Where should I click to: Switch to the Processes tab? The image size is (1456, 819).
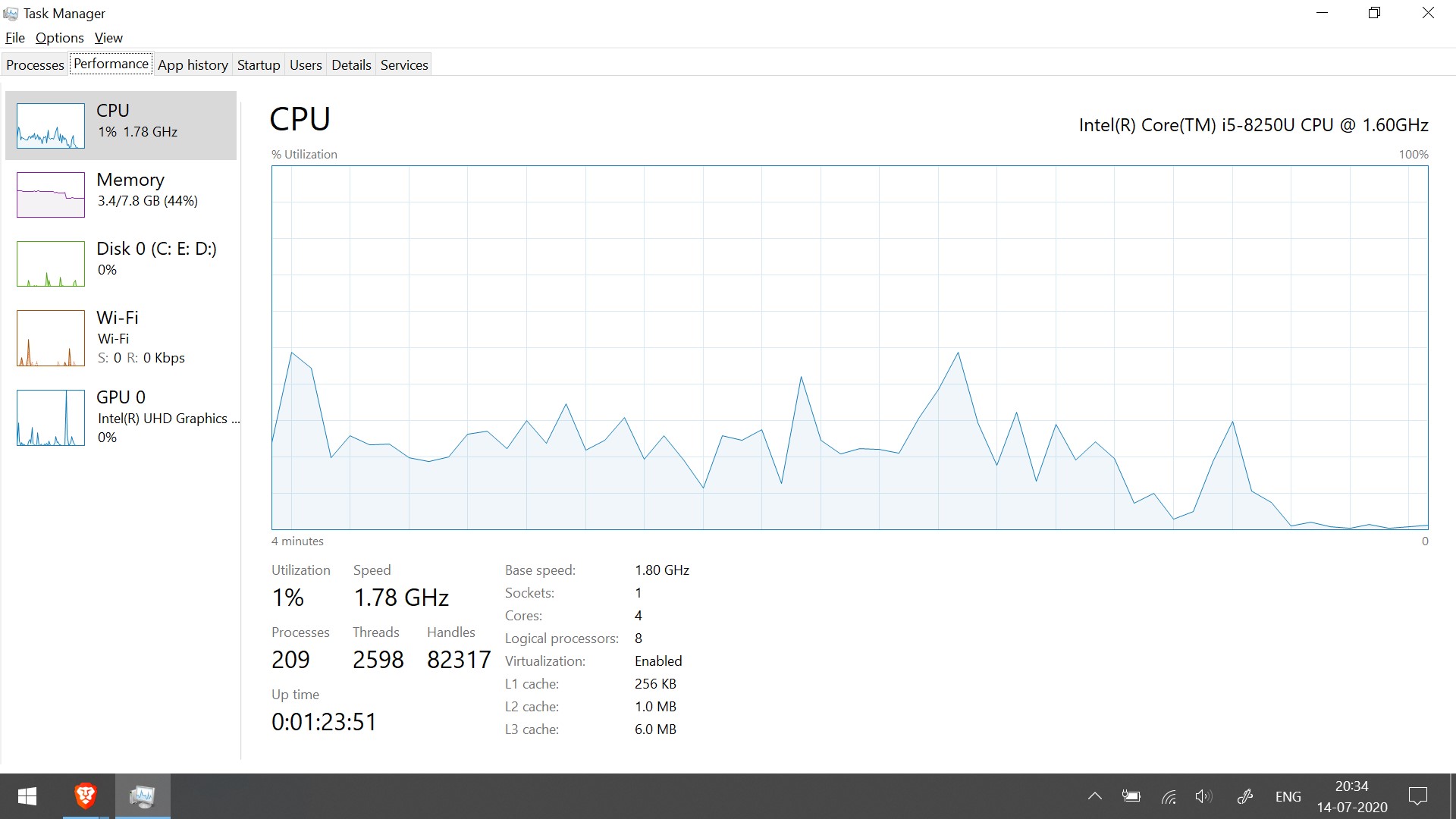click(35, 64)
